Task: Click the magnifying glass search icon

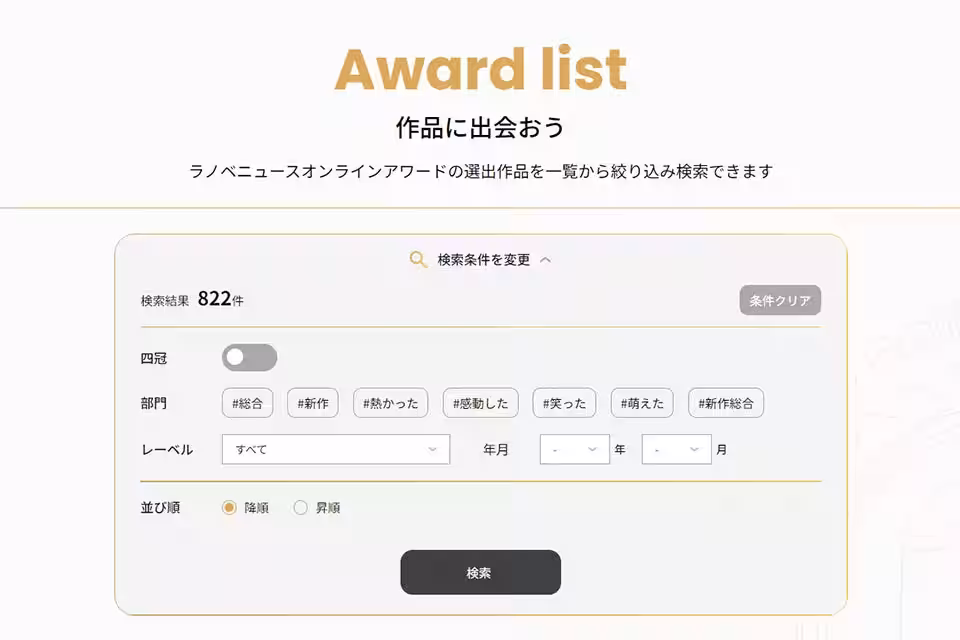Action: (420, 258)
